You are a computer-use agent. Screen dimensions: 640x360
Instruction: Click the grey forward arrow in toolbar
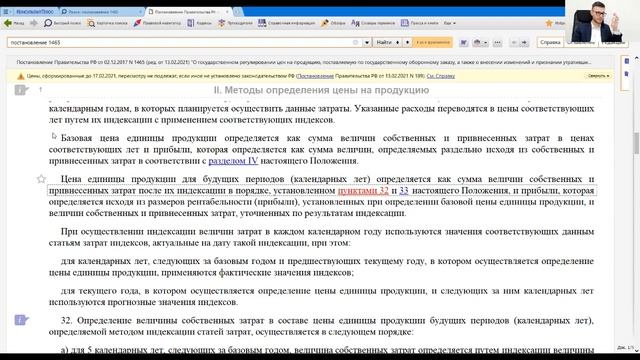[34, 23]
